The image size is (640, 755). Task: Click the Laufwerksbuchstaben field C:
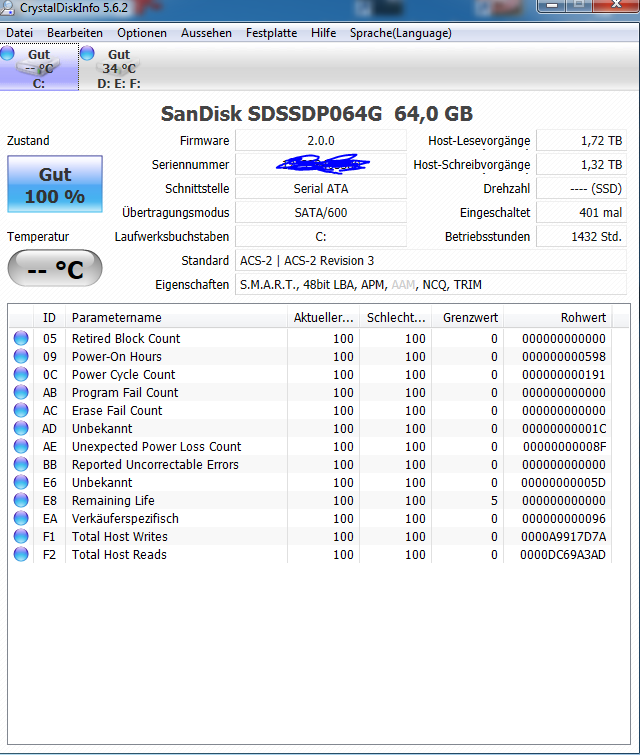point(321,237)
